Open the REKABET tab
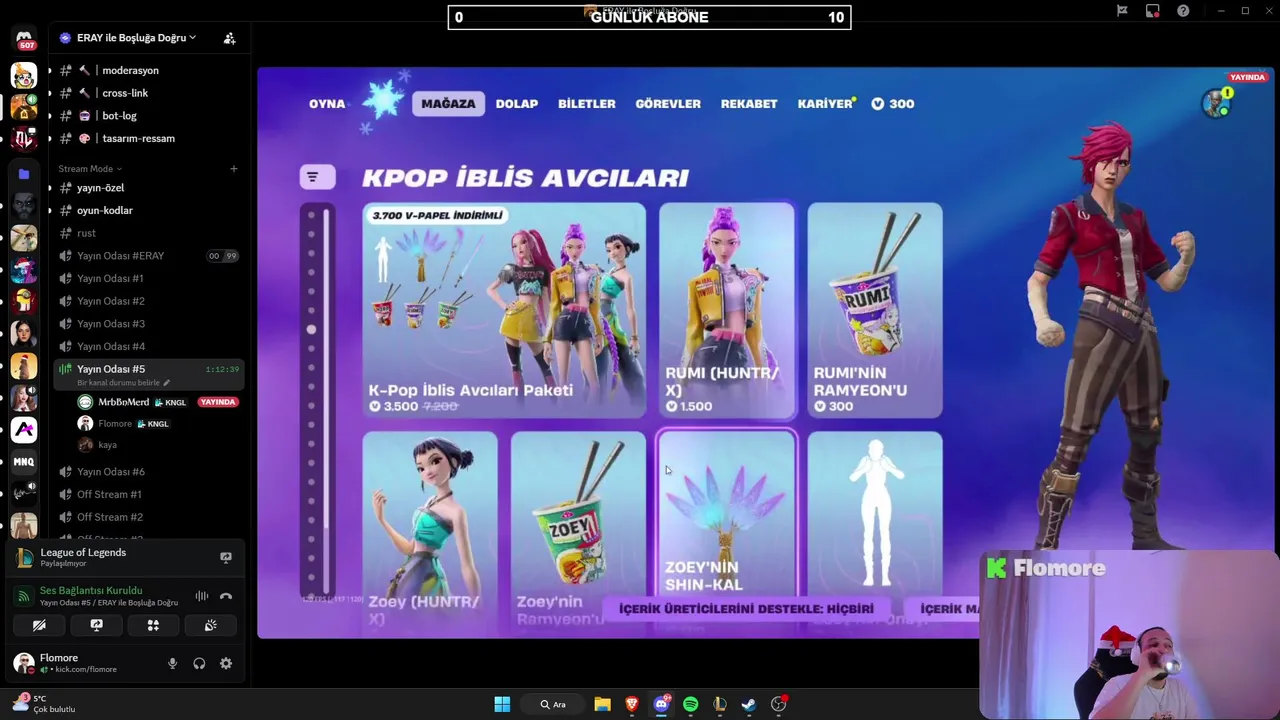The image size is (1280, 720). (749, 104)
